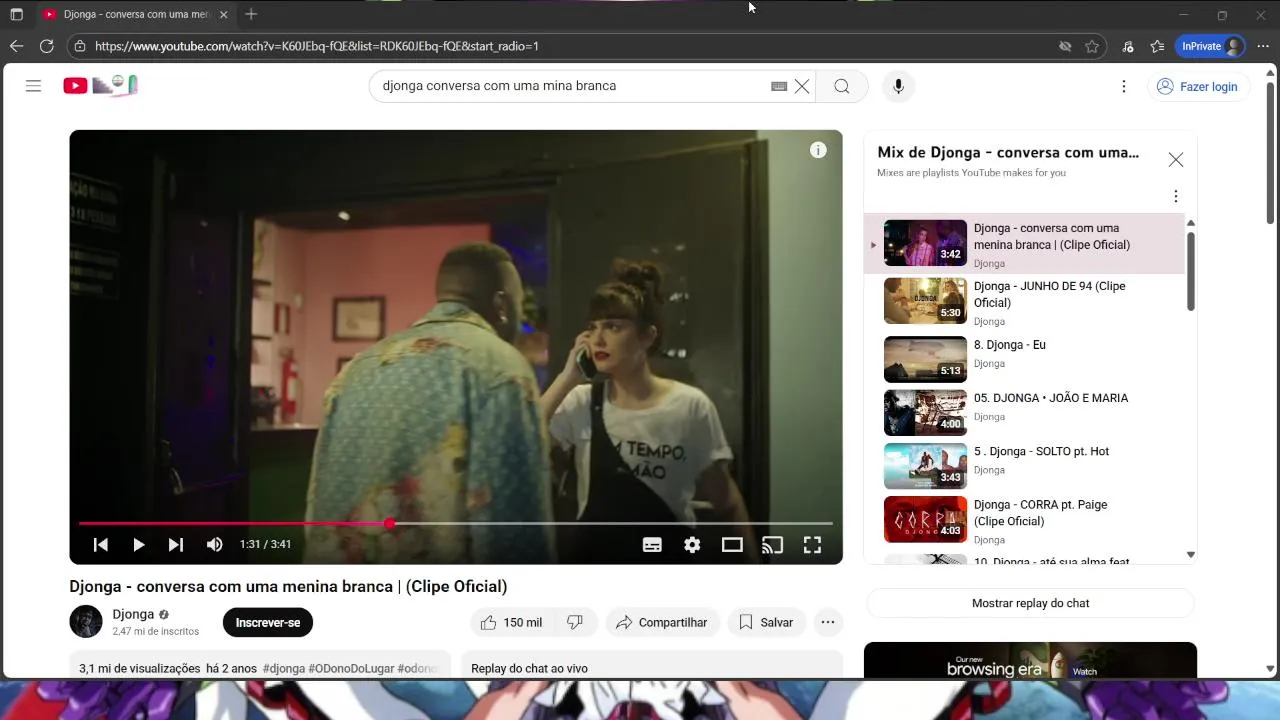Viewport: 1280px width, 720px height.
Task: Open Mix playlist three-dot options menu
Action: click(x=1176, y=196)
